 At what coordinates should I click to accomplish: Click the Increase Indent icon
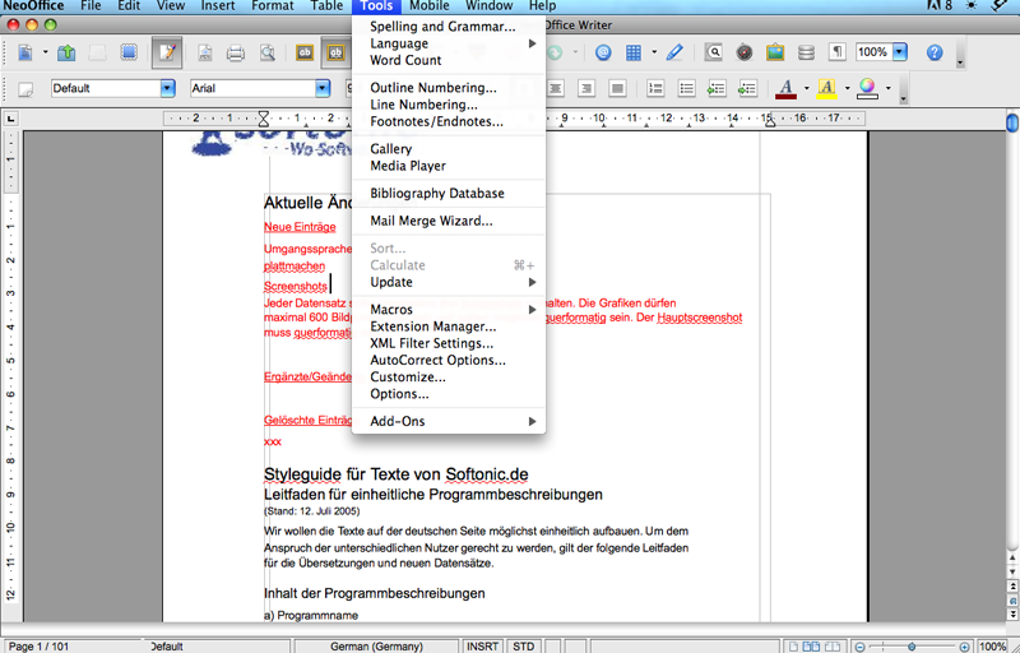(x=747, y=88)
